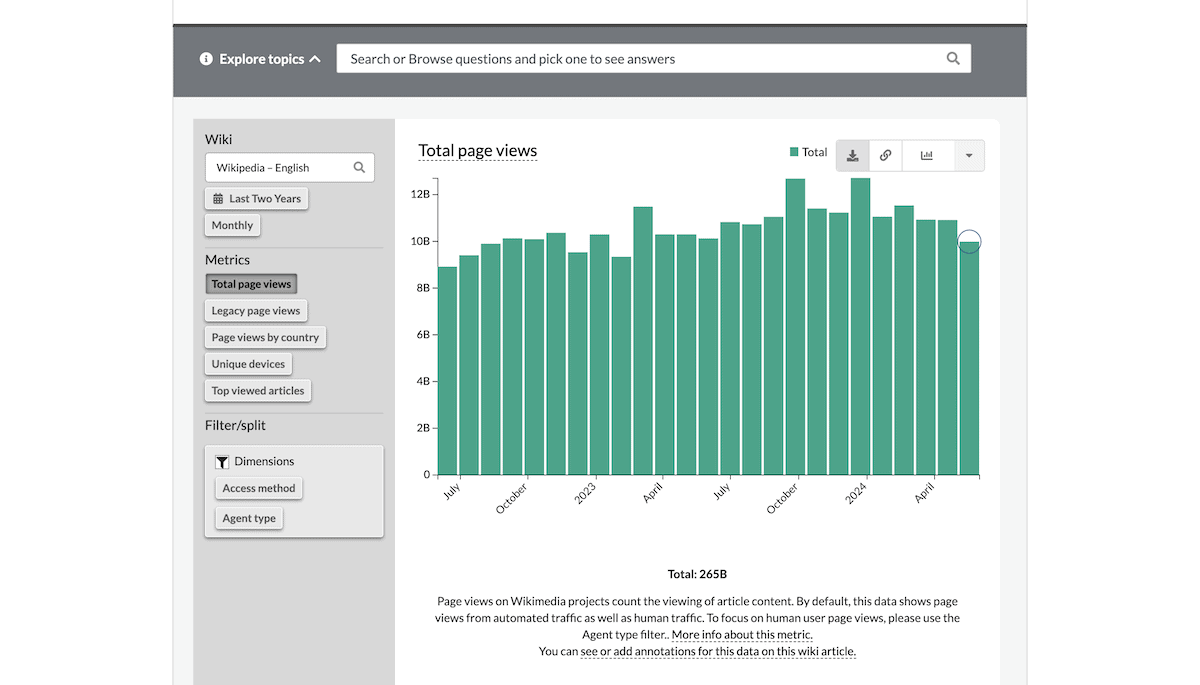Viewport: 1200px width, 685px height.
Task: Click the download chart data icon
Action: click(x=853, y=155)
